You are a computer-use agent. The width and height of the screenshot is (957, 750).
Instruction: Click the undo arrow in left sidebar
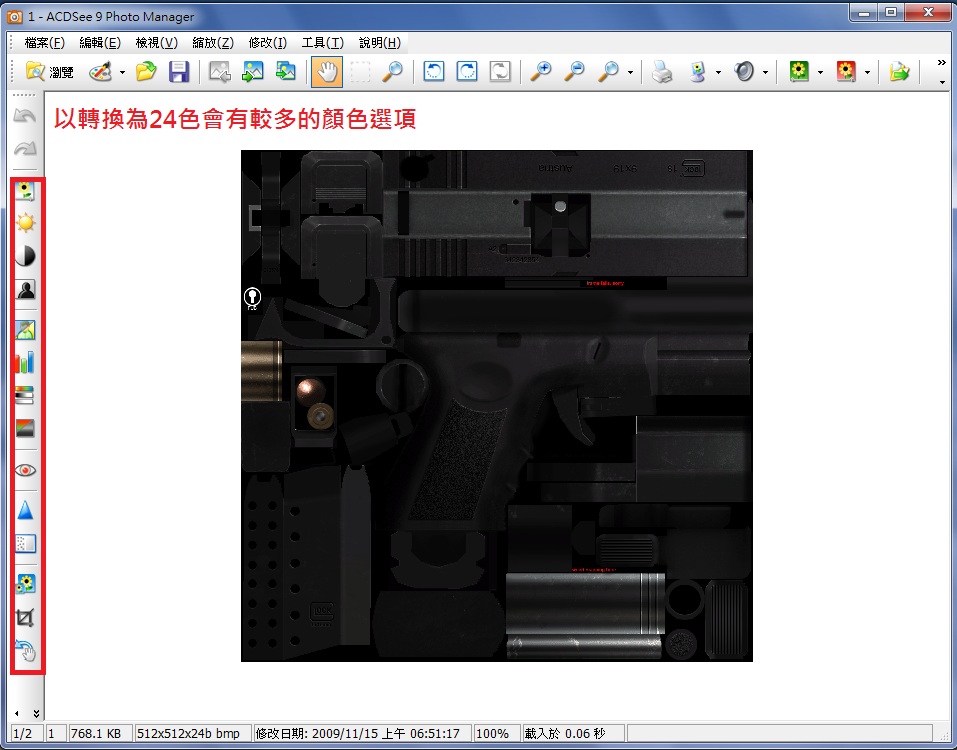[25, 116]
